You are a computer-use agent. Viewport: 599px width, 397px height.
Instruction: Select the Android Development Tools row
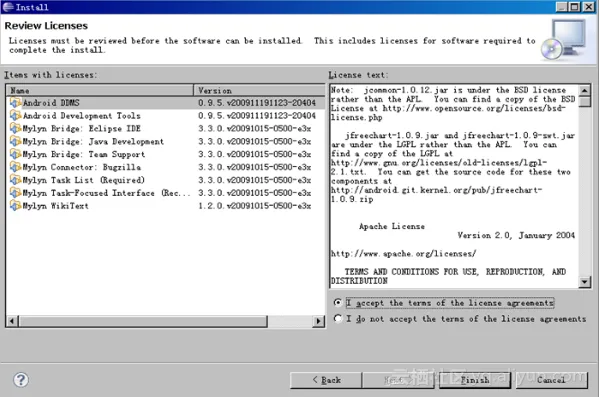[x=165, y=116]
